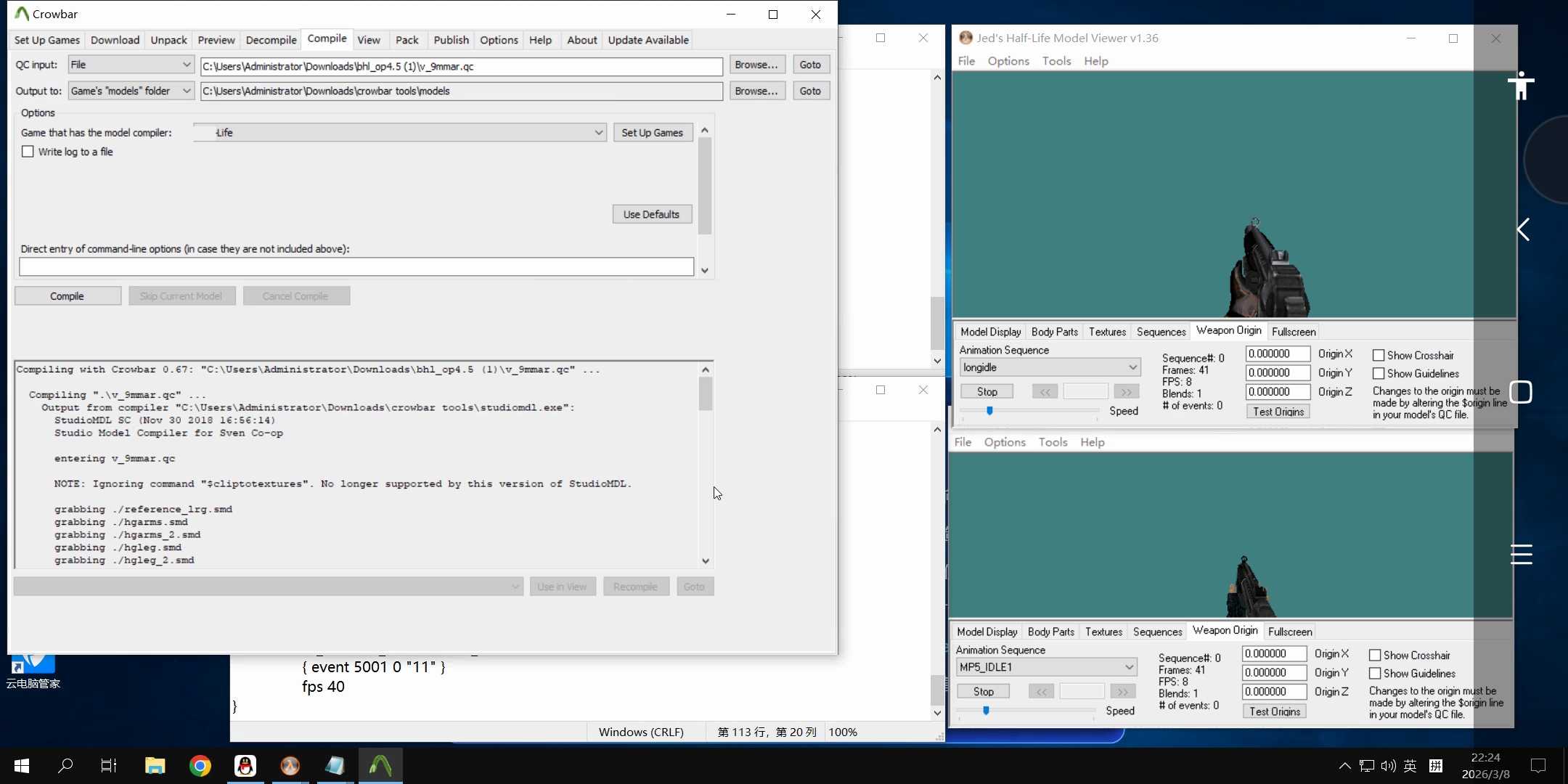Click the Windows Start button
Image resolution: width=1568 pixels, height=784 pixels.
pyautogui.click(x=22, y=766)
